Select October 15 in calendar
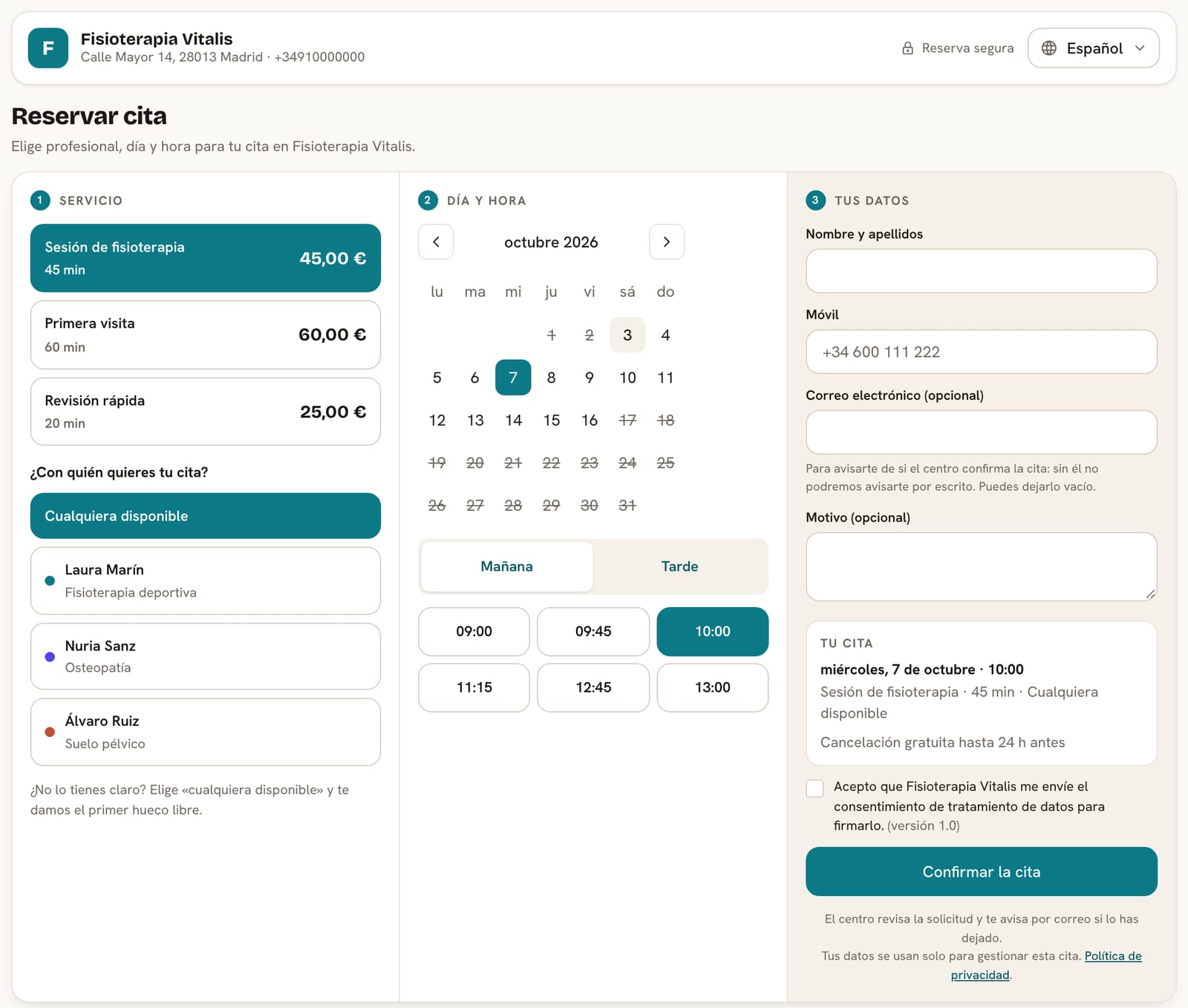The width and height of the screenshot is (1188, 1008). tap(551, 420)
